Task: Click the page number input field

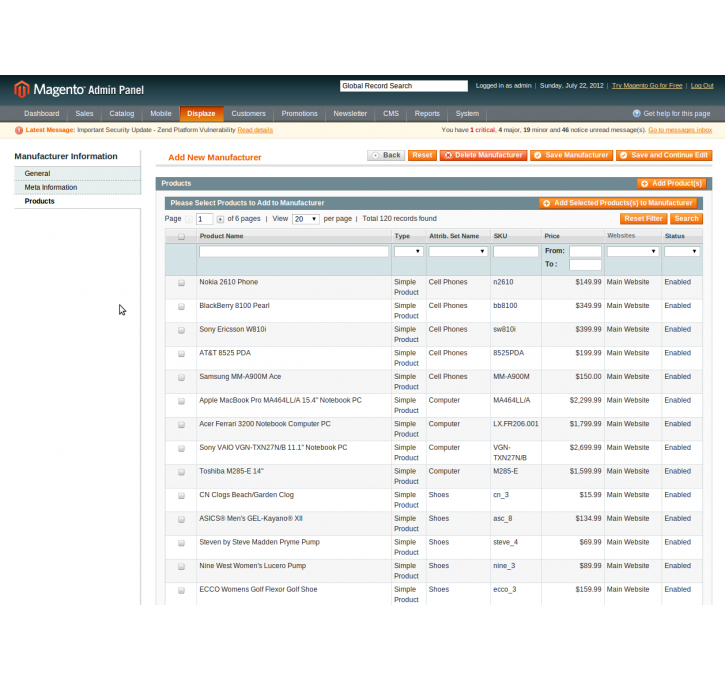Action: point(204,219)
